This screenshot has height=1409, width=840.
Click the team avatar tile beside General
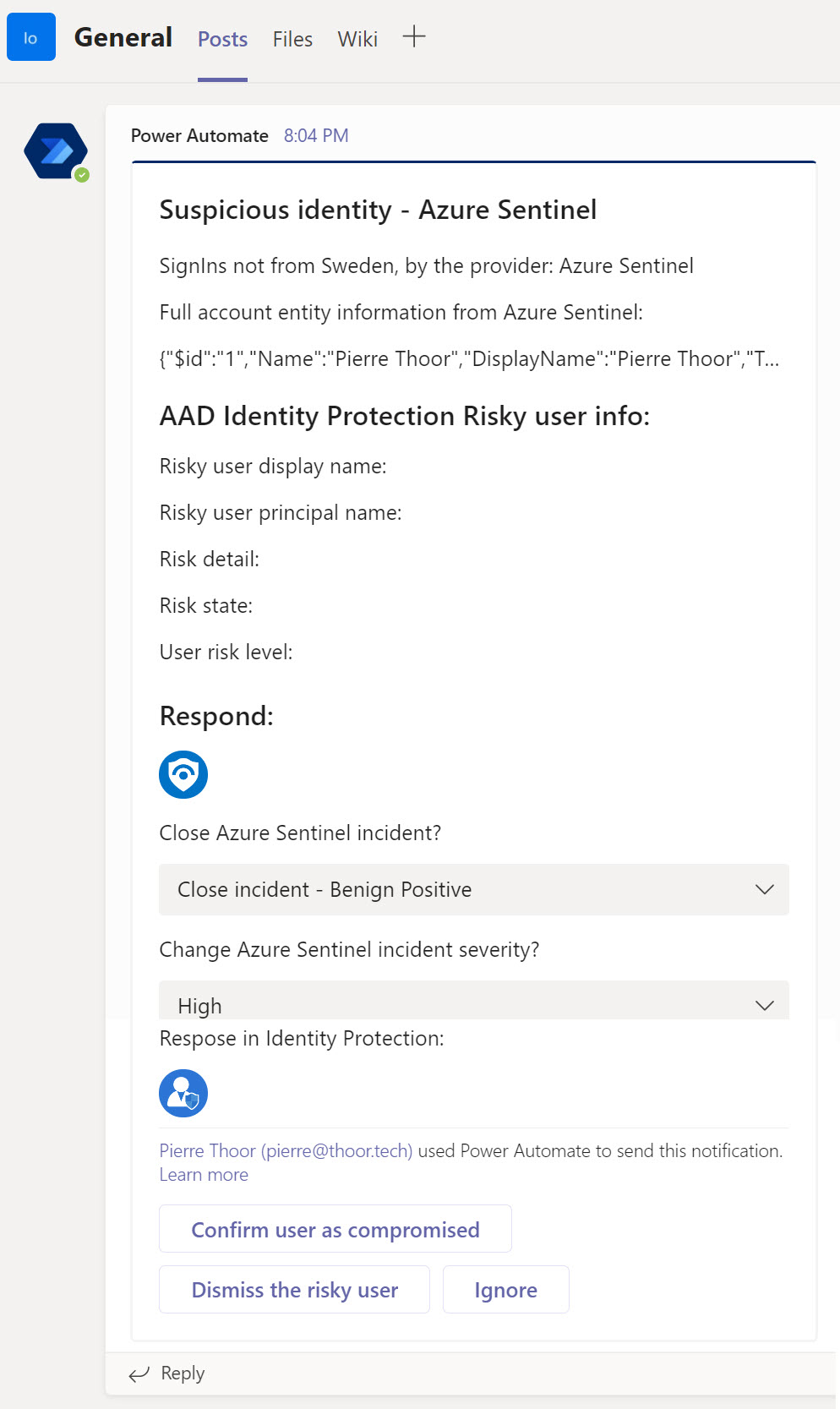click(x=31, y=37)
